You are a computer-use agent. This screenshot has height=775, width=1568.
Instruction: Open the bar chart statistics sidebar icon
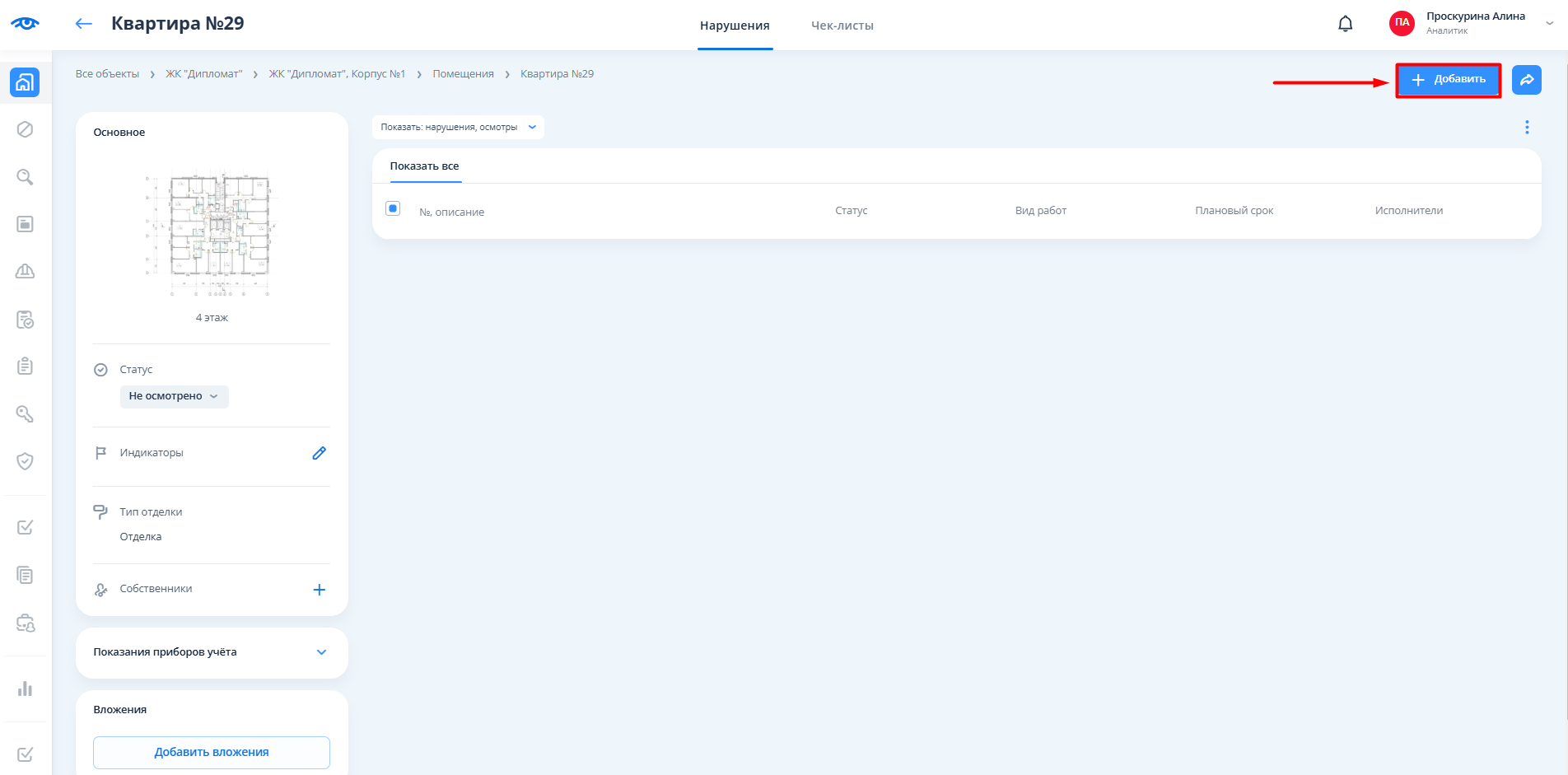(x=25, y=689)
